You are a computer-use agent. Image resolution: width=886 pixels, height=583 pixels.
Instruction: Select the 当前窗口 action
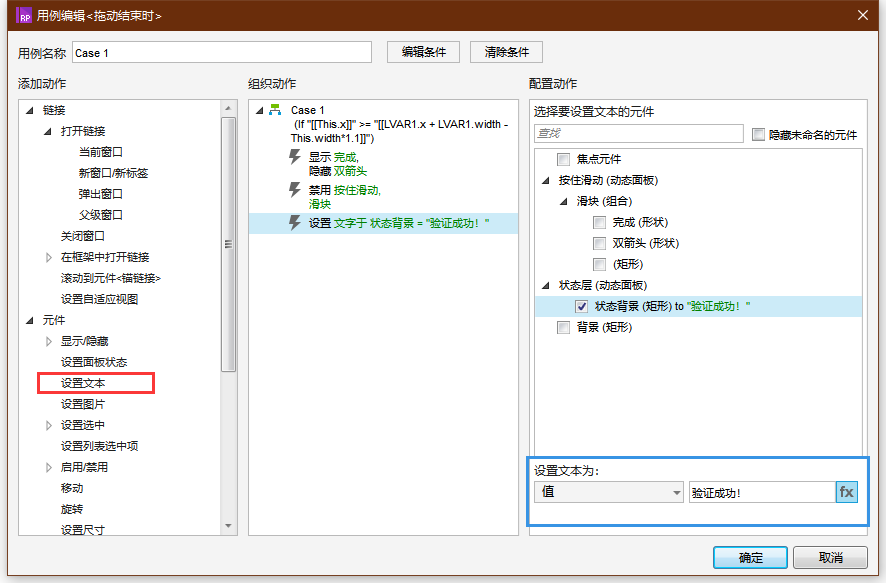(101, 152)
